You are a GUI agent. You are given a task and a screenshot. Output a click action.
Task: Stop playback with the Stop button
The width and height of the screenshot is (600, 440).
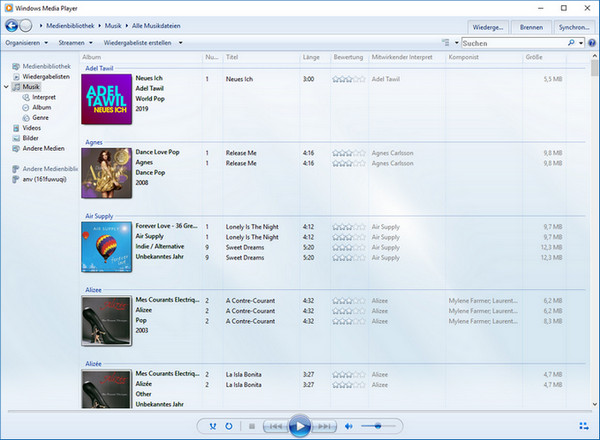(252, 426)
